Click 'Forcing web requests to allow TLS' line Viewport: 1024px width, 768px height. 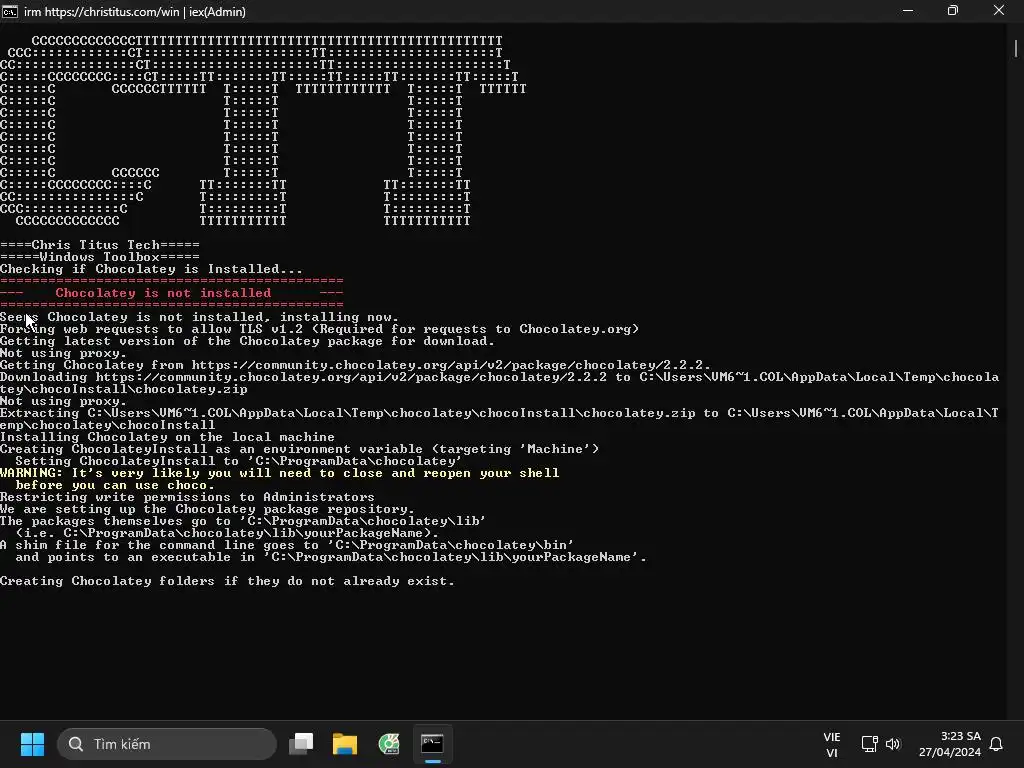[319, 329]
